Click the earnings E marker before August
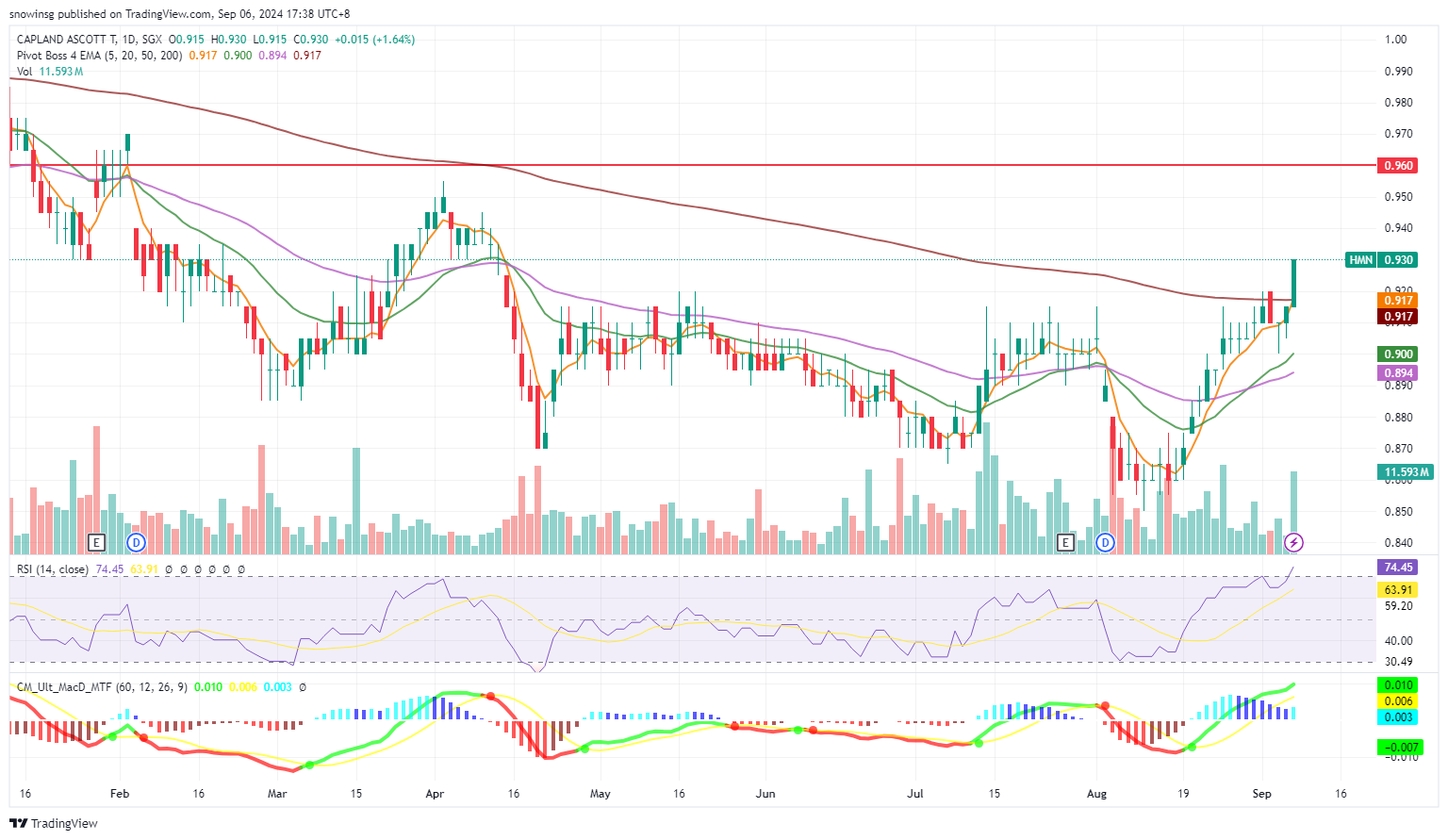This screenshot has height=840, width=1448. tap(1065, 542)
